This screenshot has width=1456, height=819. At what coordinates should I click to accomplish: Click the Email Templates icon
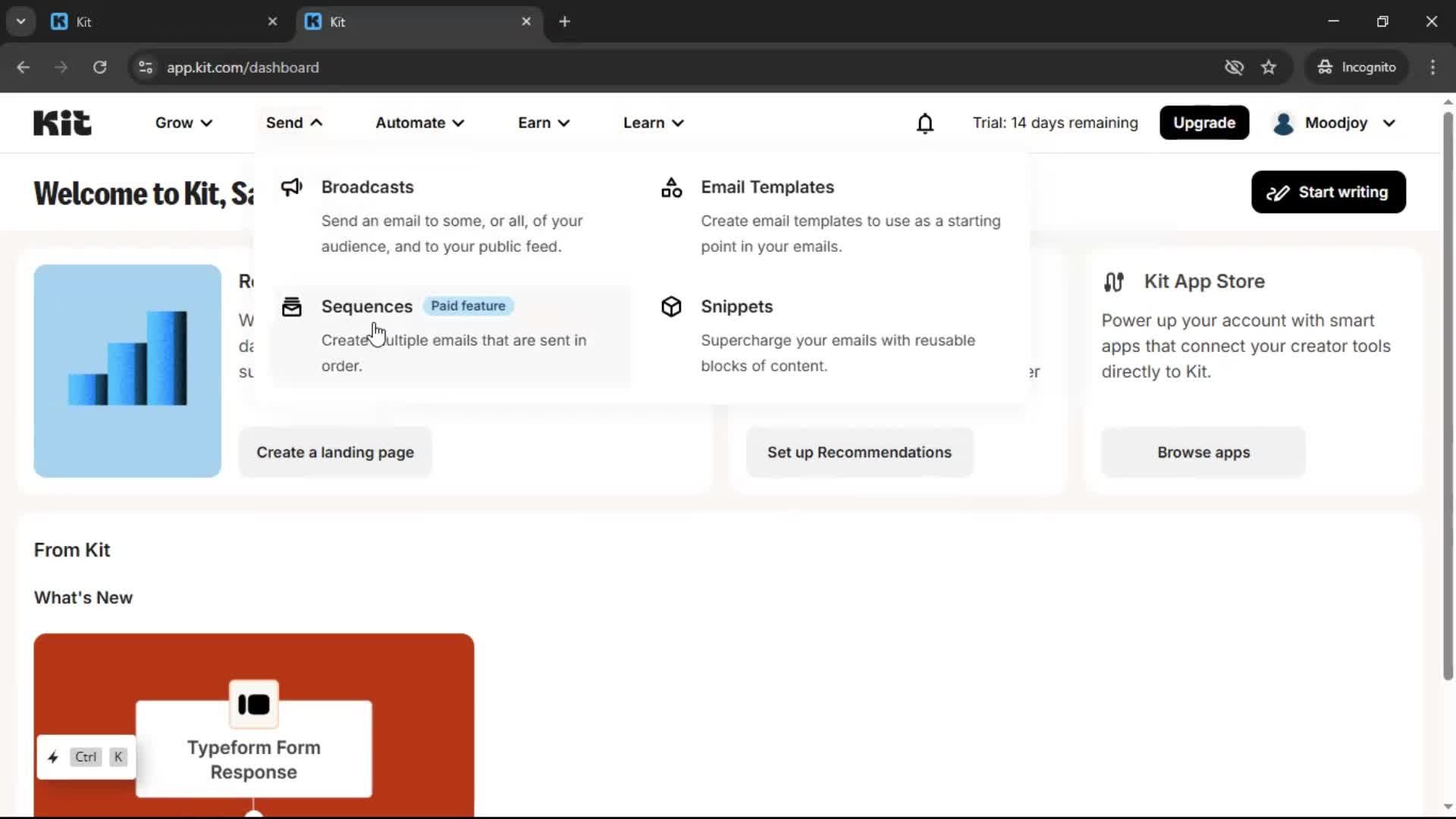(x=670, y=187)
